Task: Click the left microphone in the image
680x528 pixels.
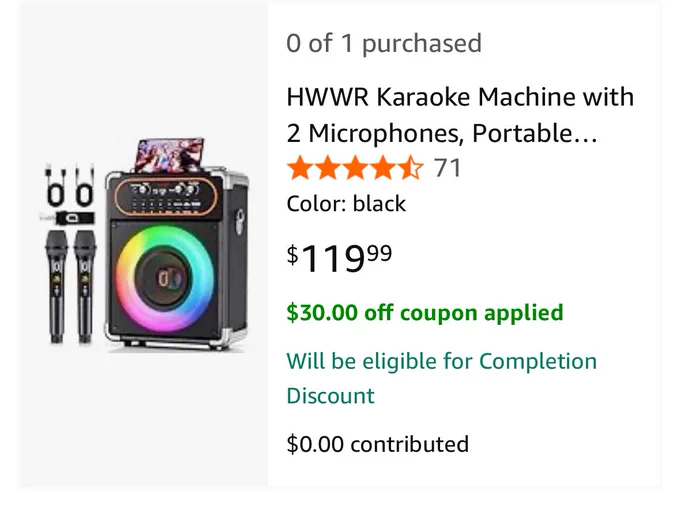Action: (56, 287)
